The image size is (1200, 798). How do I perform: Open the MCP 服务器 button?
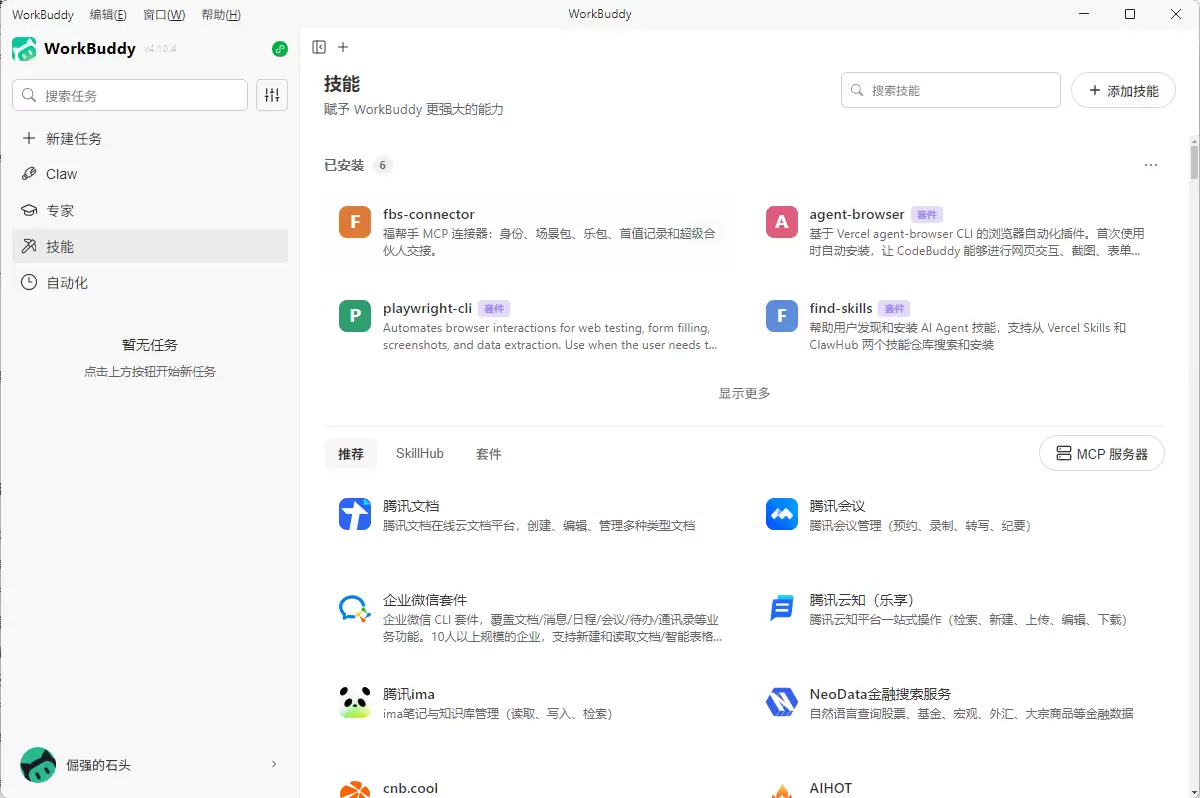[x=1102, y=453]
